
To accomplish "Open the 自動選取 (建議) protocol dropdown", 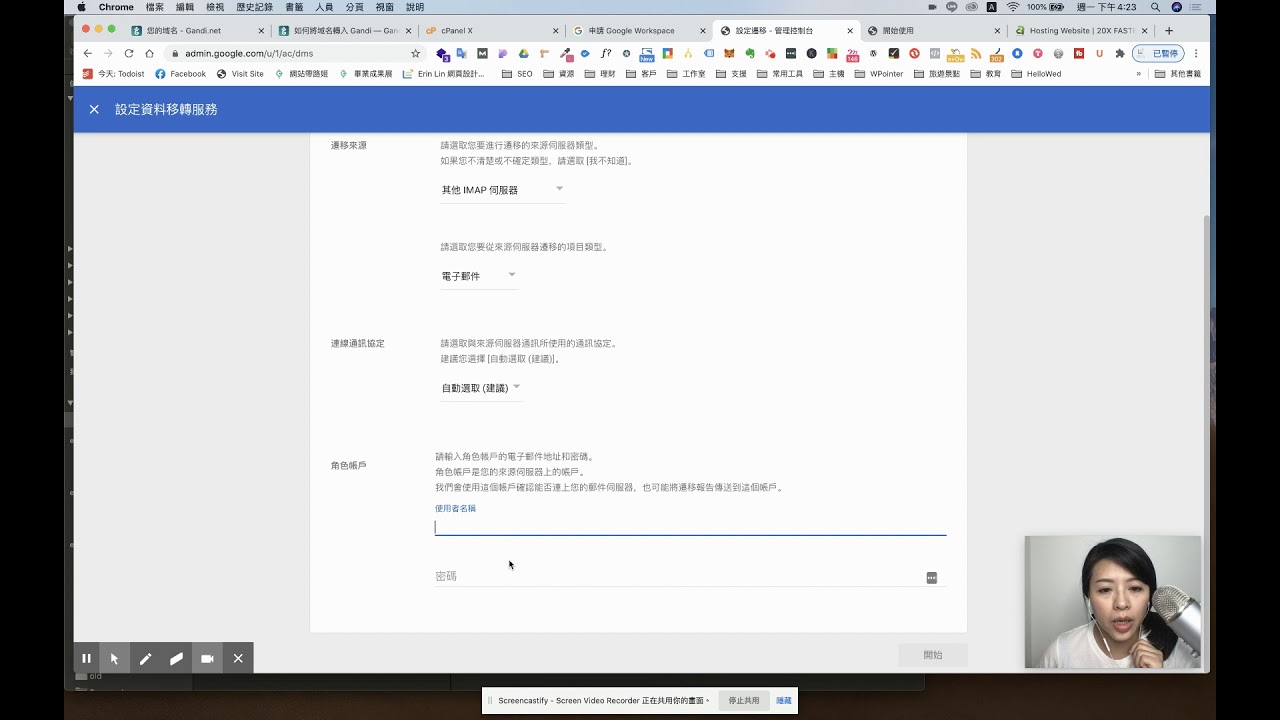I will (481, 388).
